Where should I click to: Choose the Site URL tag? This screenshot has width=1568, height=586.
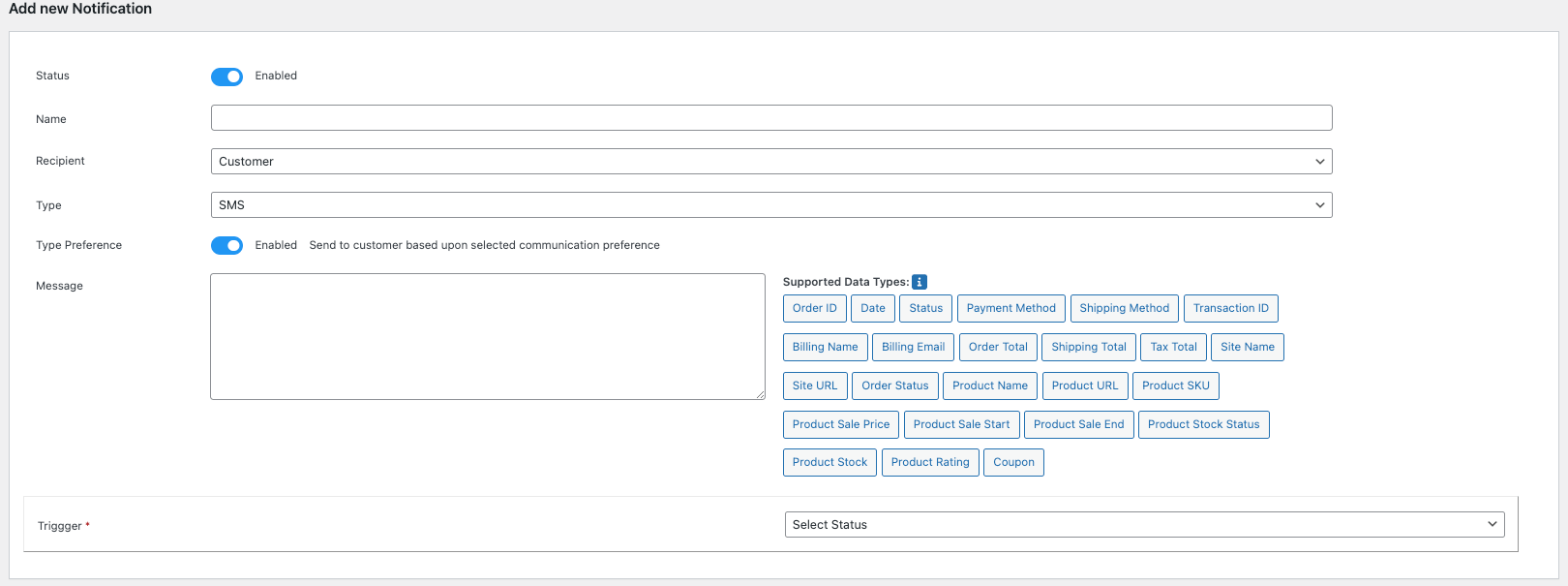[x=815, y=386]
